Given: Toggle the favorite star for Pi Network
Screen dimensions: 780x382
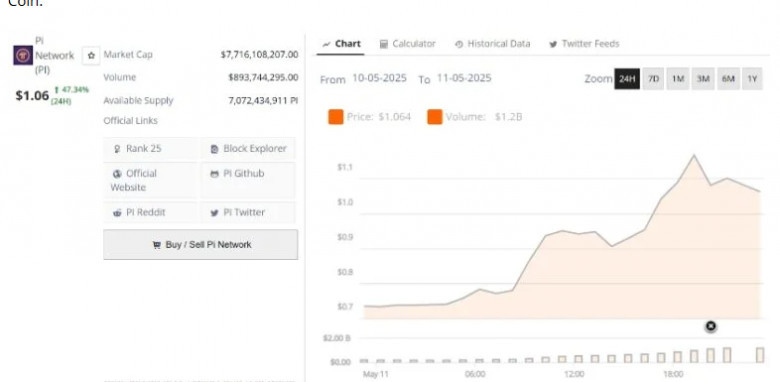Looking at the screenshot, I should 91,56.
